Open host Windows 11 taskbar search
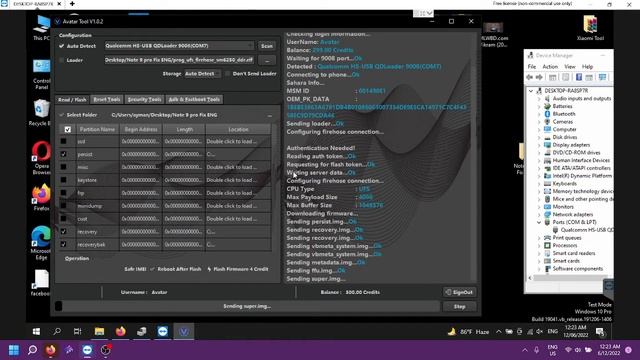640x360 pixels. click(32, 350)
